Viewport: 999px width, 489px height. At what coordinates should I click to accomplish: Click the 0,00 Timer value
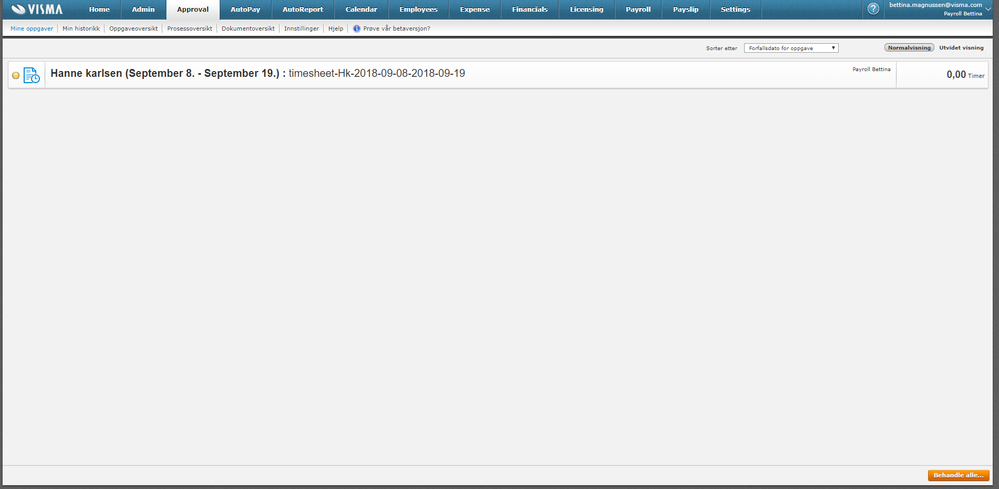click(x=965, y=75)
